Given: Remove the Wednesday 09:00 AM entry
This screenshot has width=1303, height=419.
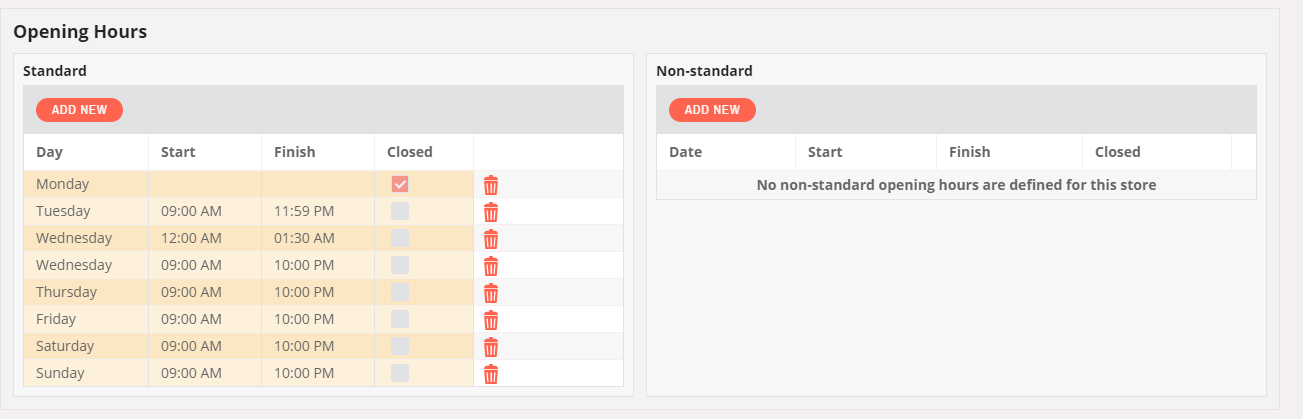Looking at the screenshot, I should point(491,266).
